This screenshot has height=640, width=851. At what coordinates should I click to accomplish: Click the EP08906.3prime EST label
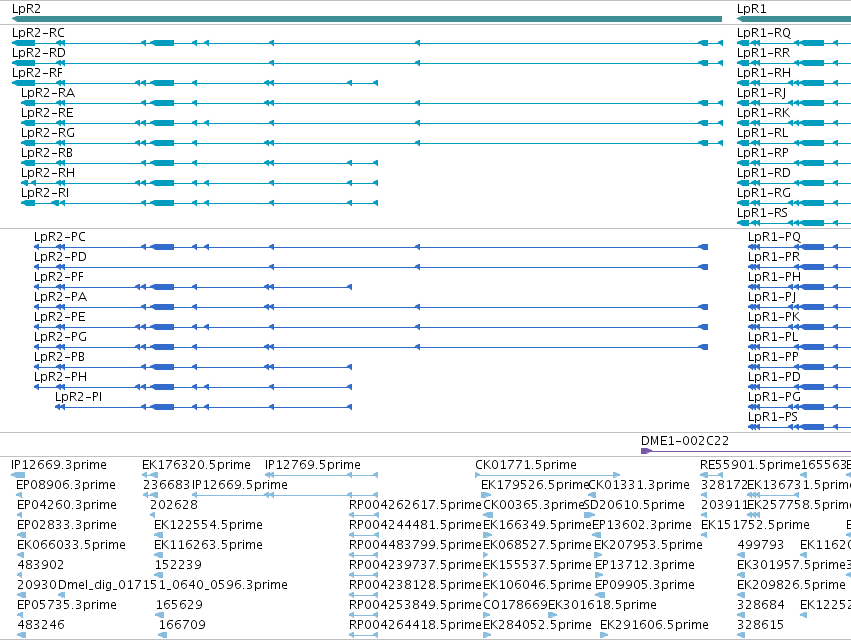pyautogui.click(x=66, y=485)
